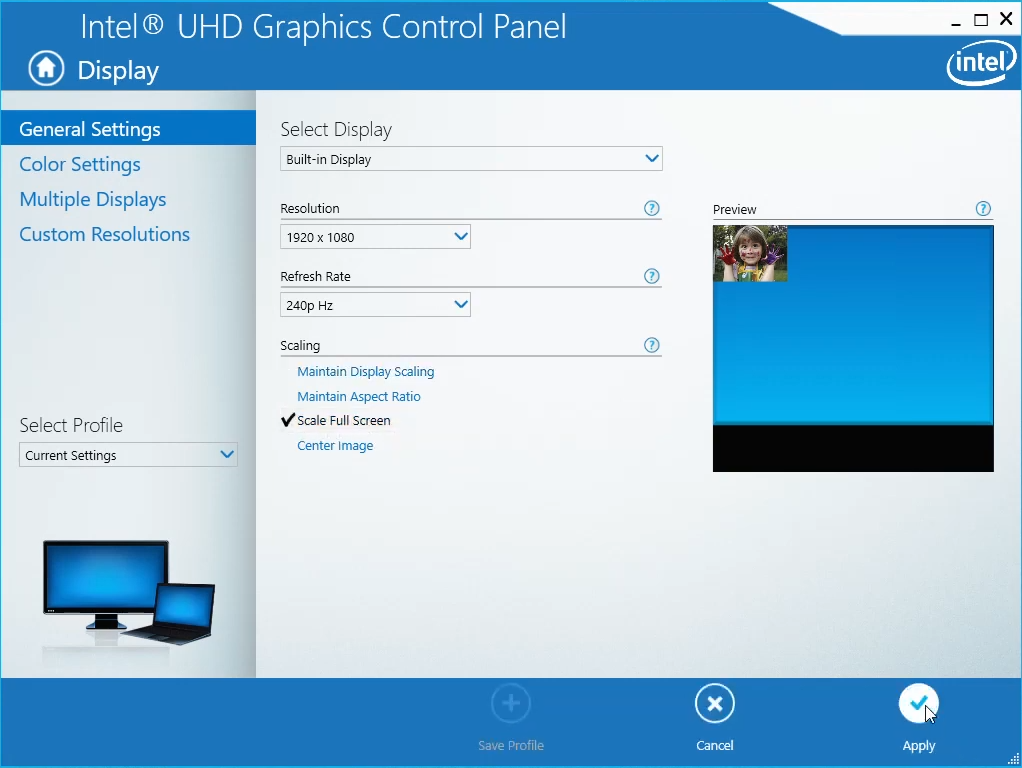The height and width of the screenshot is (768, 1022).
Task: Expand the Select Profile dropdown
Action: [128, 454]
